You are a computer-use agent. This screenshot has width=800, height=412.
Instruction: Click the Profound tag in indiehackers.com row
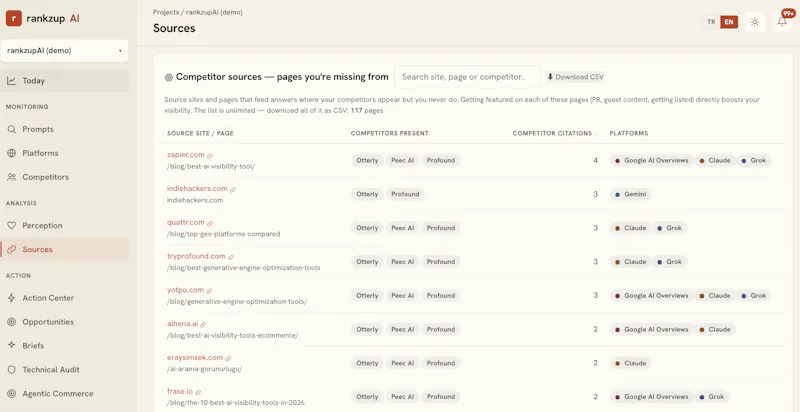coord(405,194)
